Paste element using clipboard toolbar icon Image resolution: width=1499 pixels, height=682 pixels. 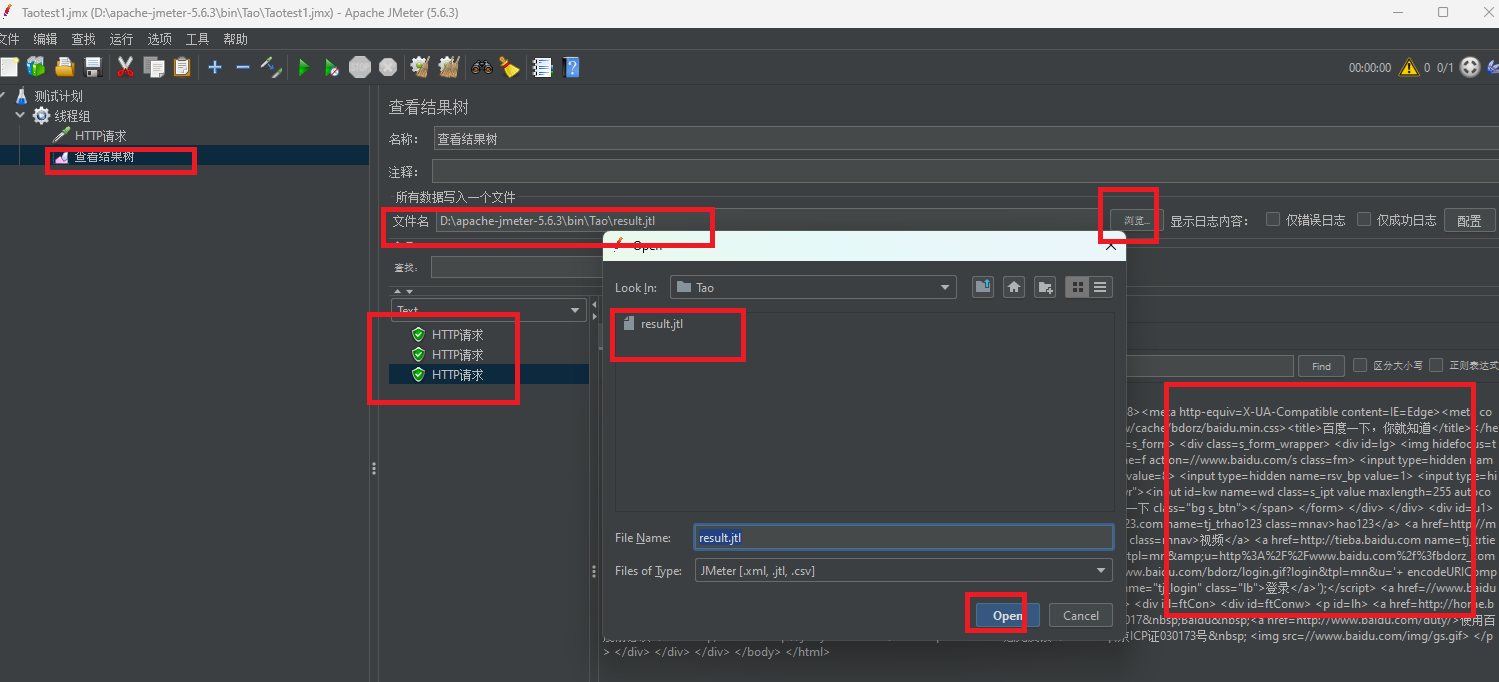coord(182,67)
